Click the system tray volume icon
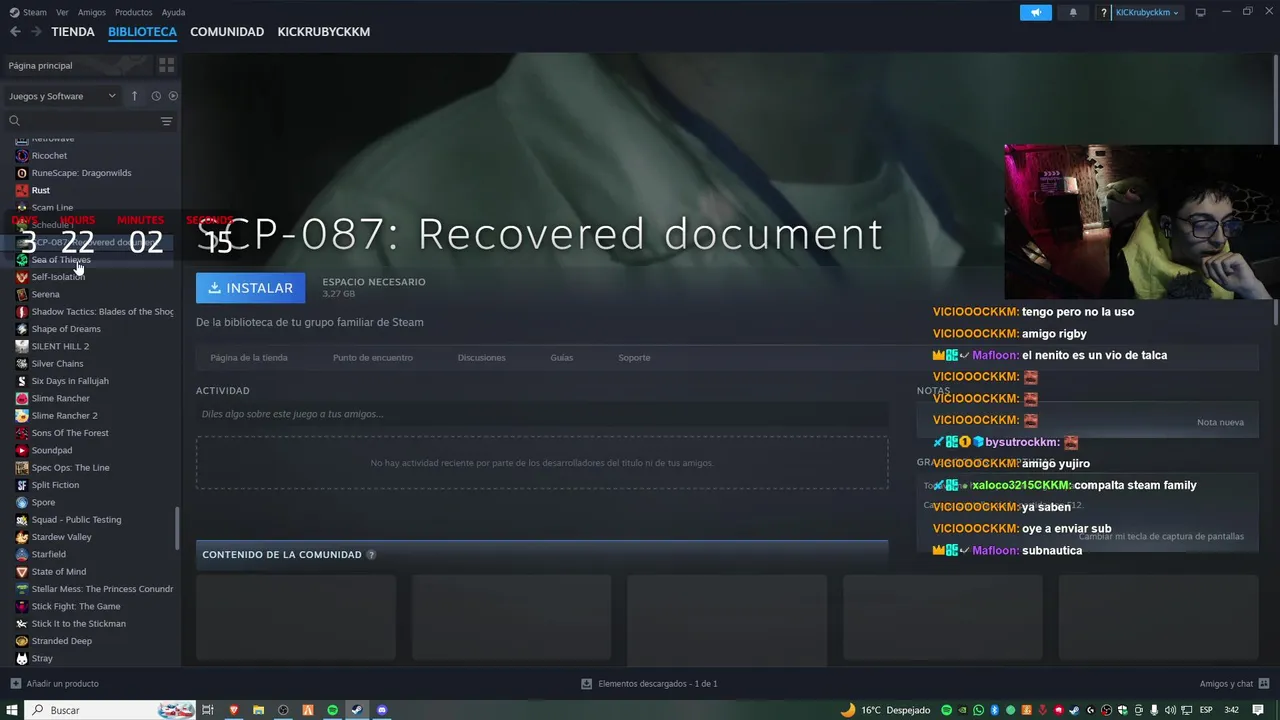 [1170, 710]
